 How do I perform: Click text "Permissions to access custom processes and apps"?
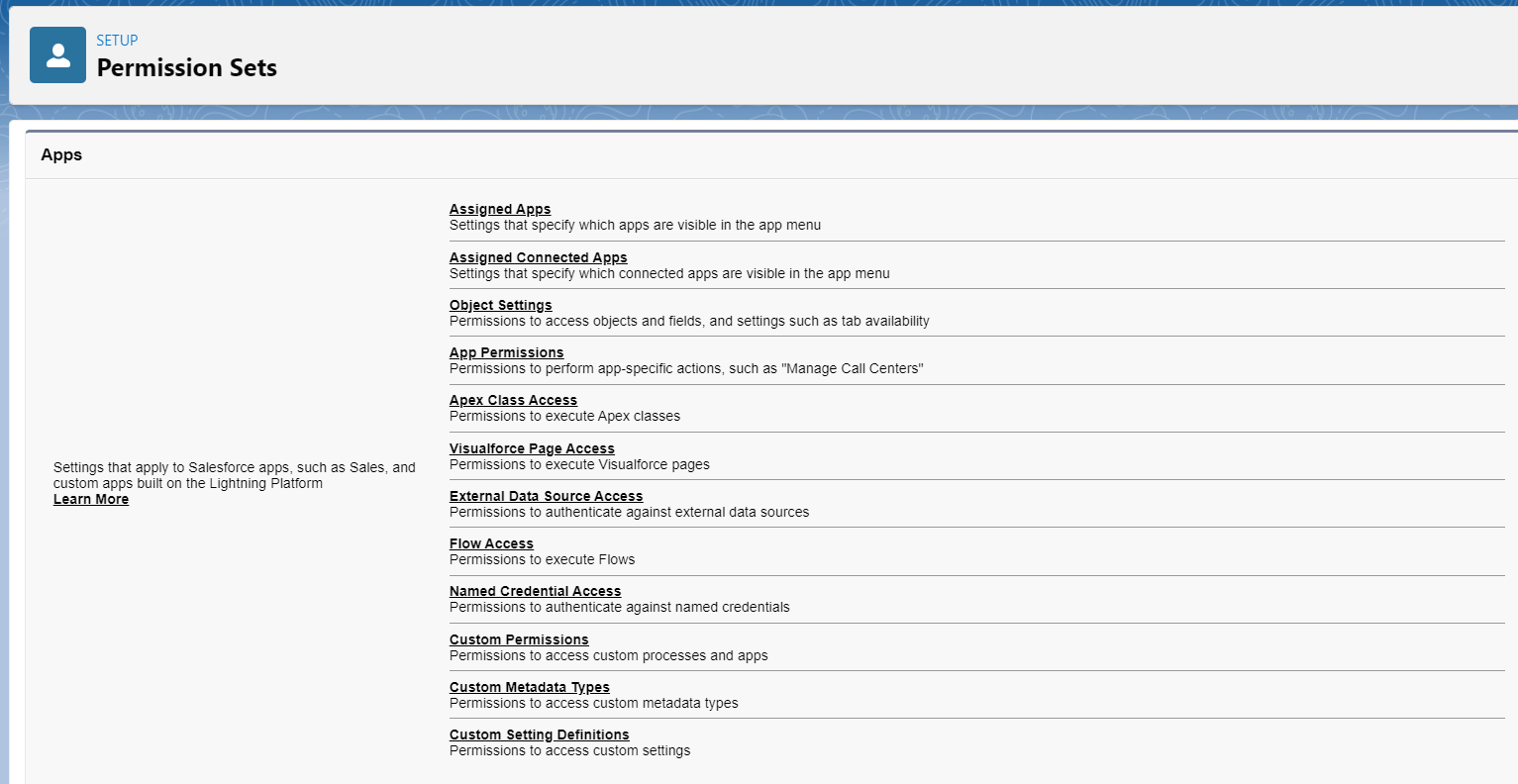pyautogui.click(x=608, y=655)
